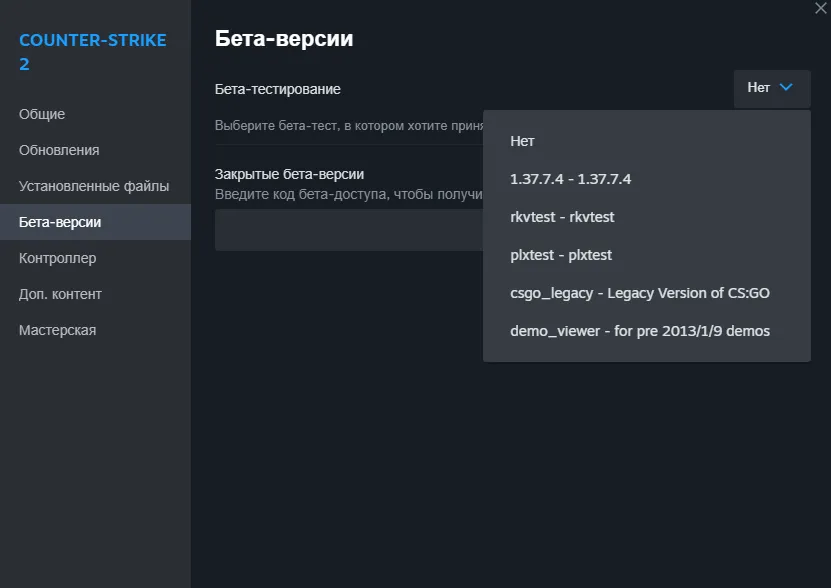Go to Установленные файлы tab
Screen dimensions: 831x588
[x=95, y=186]
